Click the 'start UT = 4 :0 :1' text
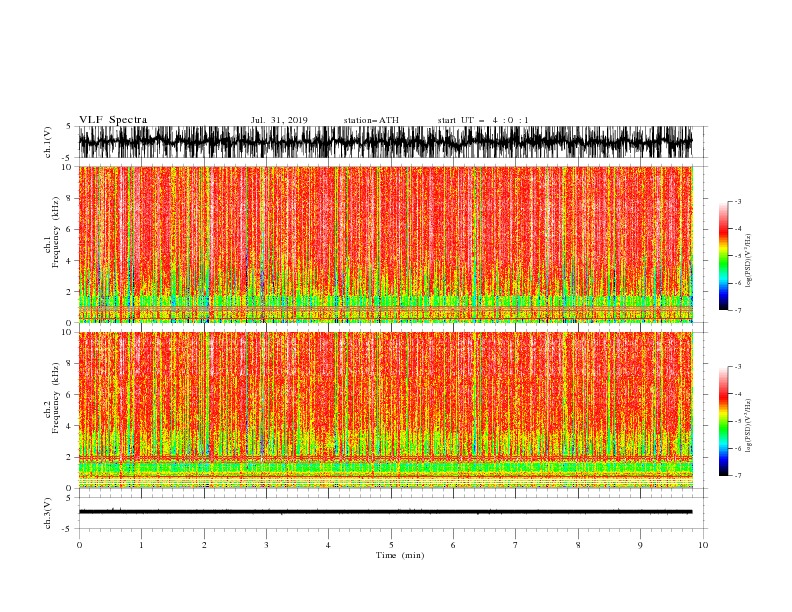Screen dimensions: 792x612 tap(483, 120)
